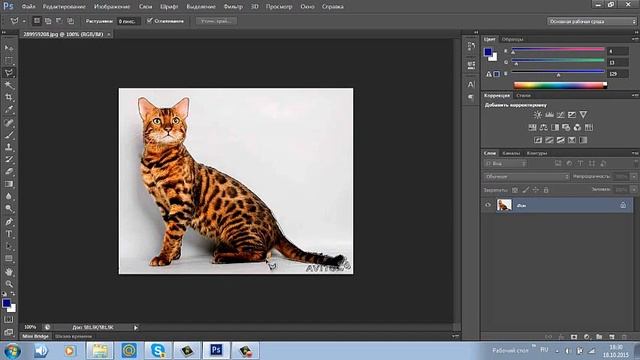Enable new selection mode in options bar
The image size is (640, 360).
tap(37, 21)
